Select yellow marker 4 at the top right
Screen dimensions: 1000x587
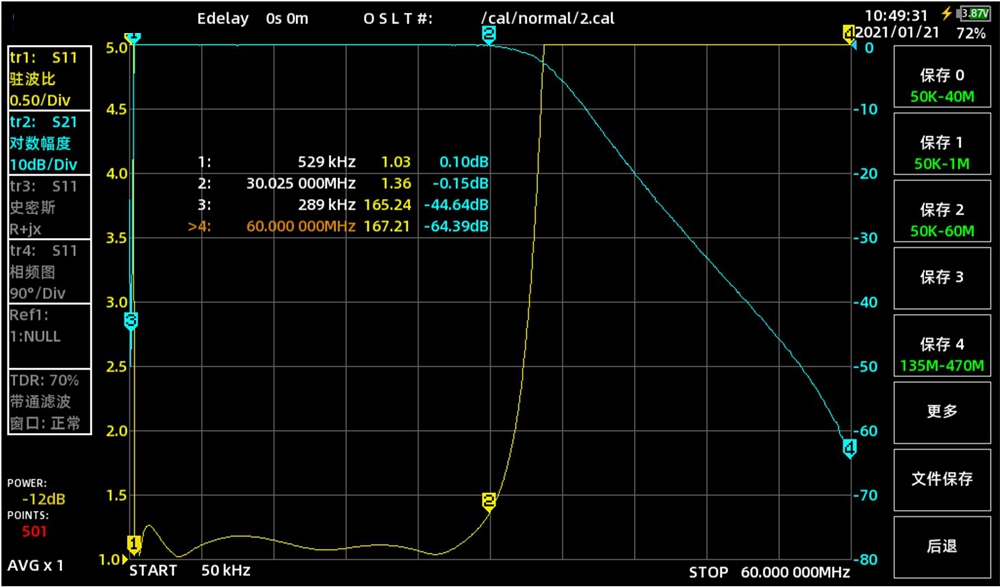pyautogui.click(x=849, y=34)
